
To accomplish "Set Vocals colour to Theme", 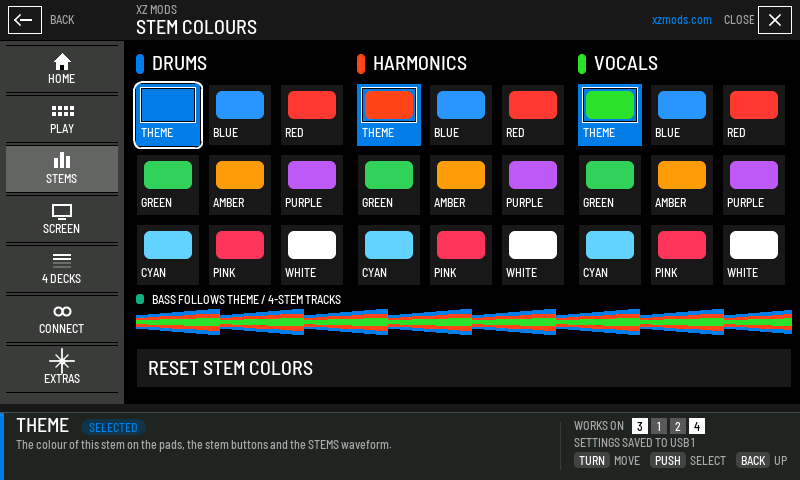I will 610,115.
